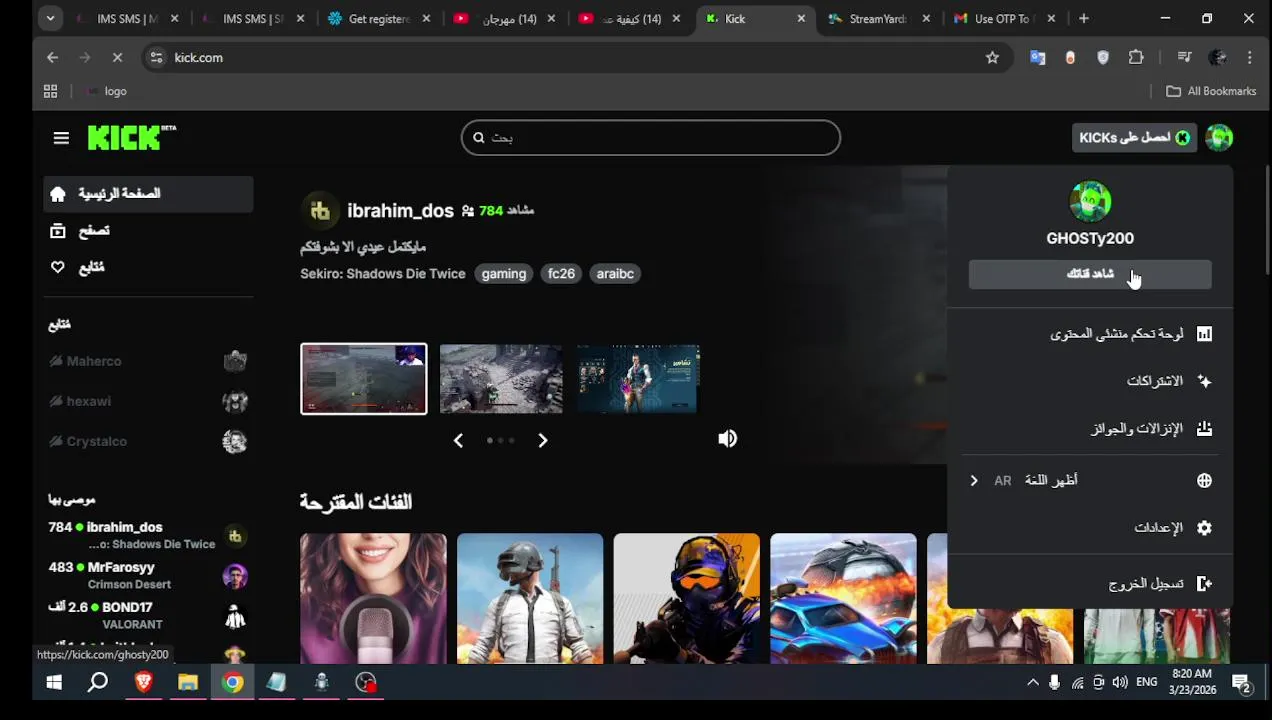Open Windows search from taskbar

[98, 683]
